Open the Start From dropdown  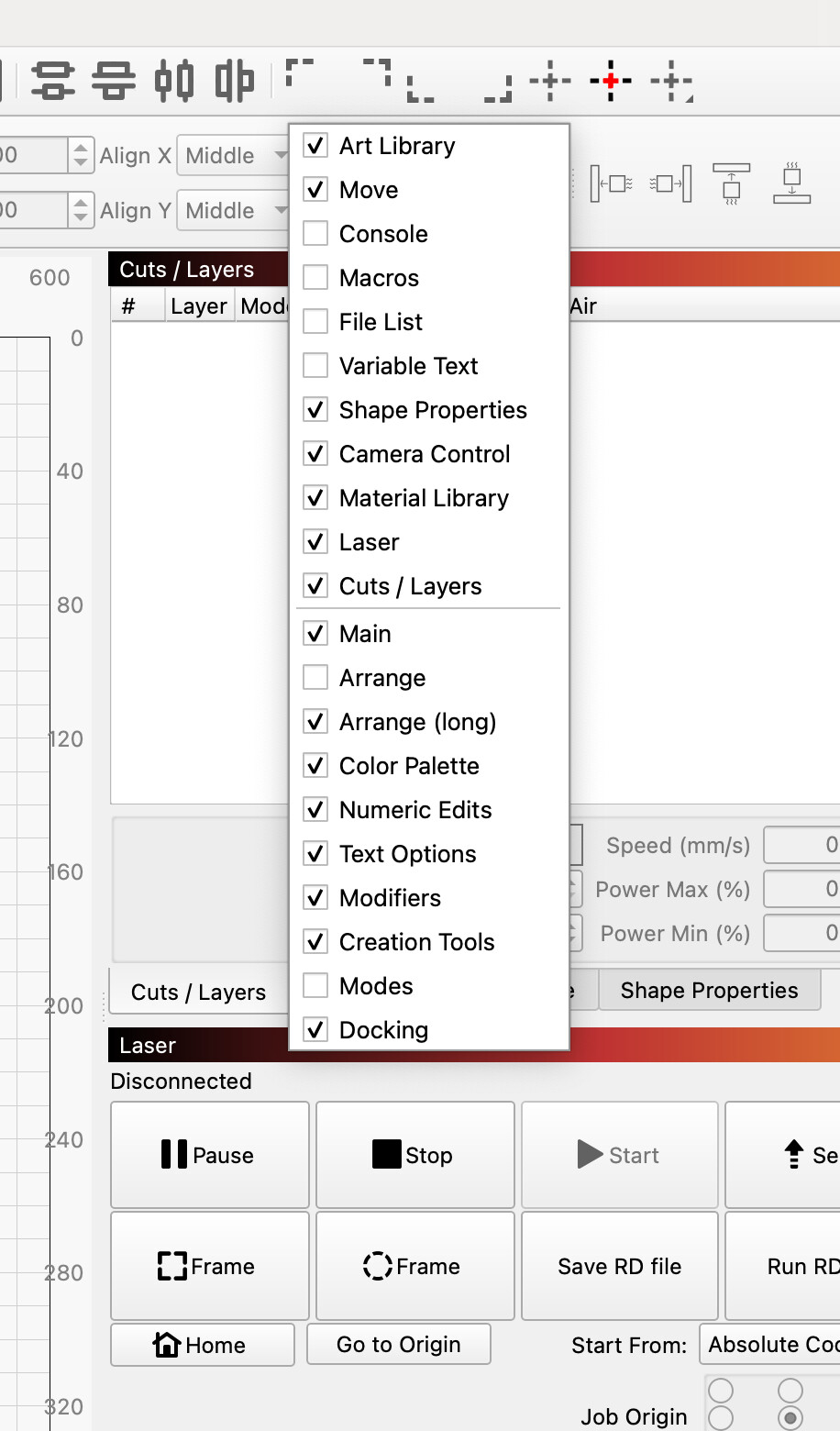pyautogui.click(x=770, y=1345)
